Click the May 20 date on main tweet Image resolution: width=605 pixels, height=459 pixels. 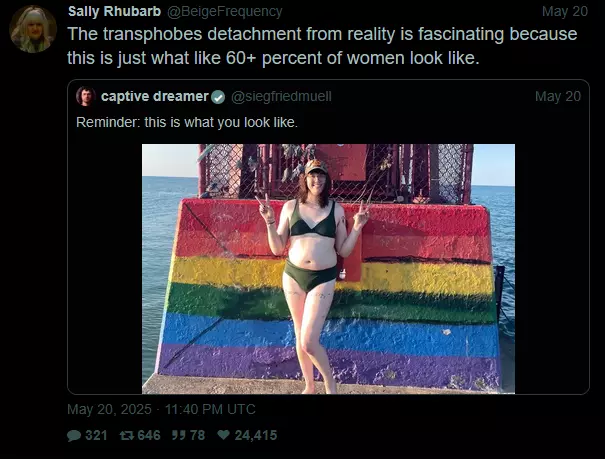[564, 12]
